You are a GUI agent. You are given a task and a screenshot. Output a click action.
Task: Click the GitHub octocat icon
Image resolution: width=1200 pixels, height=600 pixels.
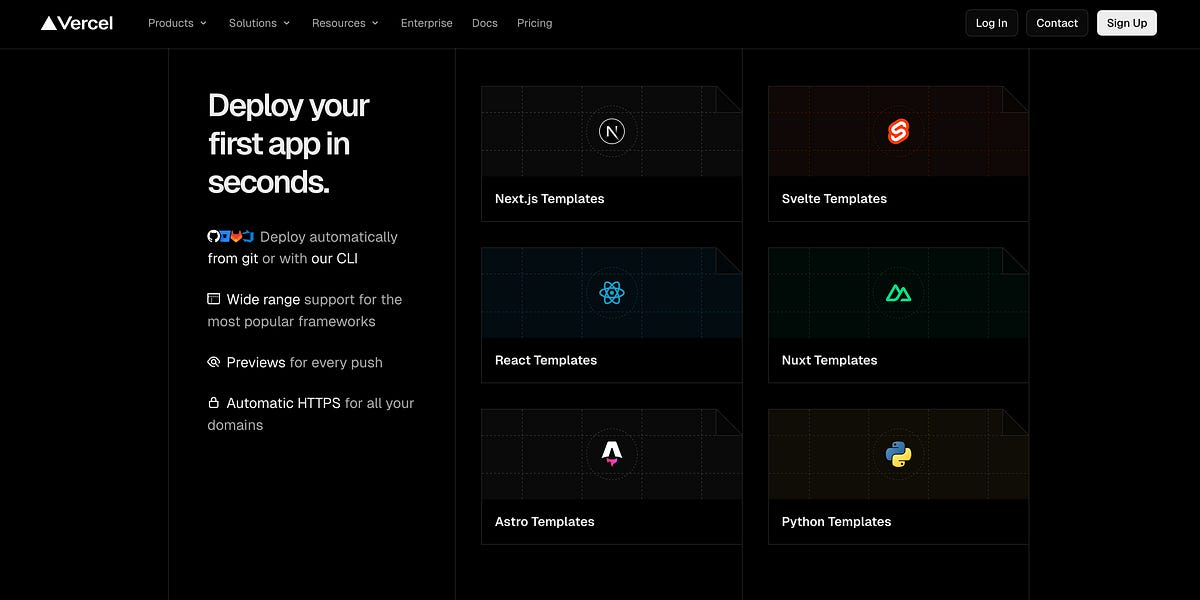(214, 237)
